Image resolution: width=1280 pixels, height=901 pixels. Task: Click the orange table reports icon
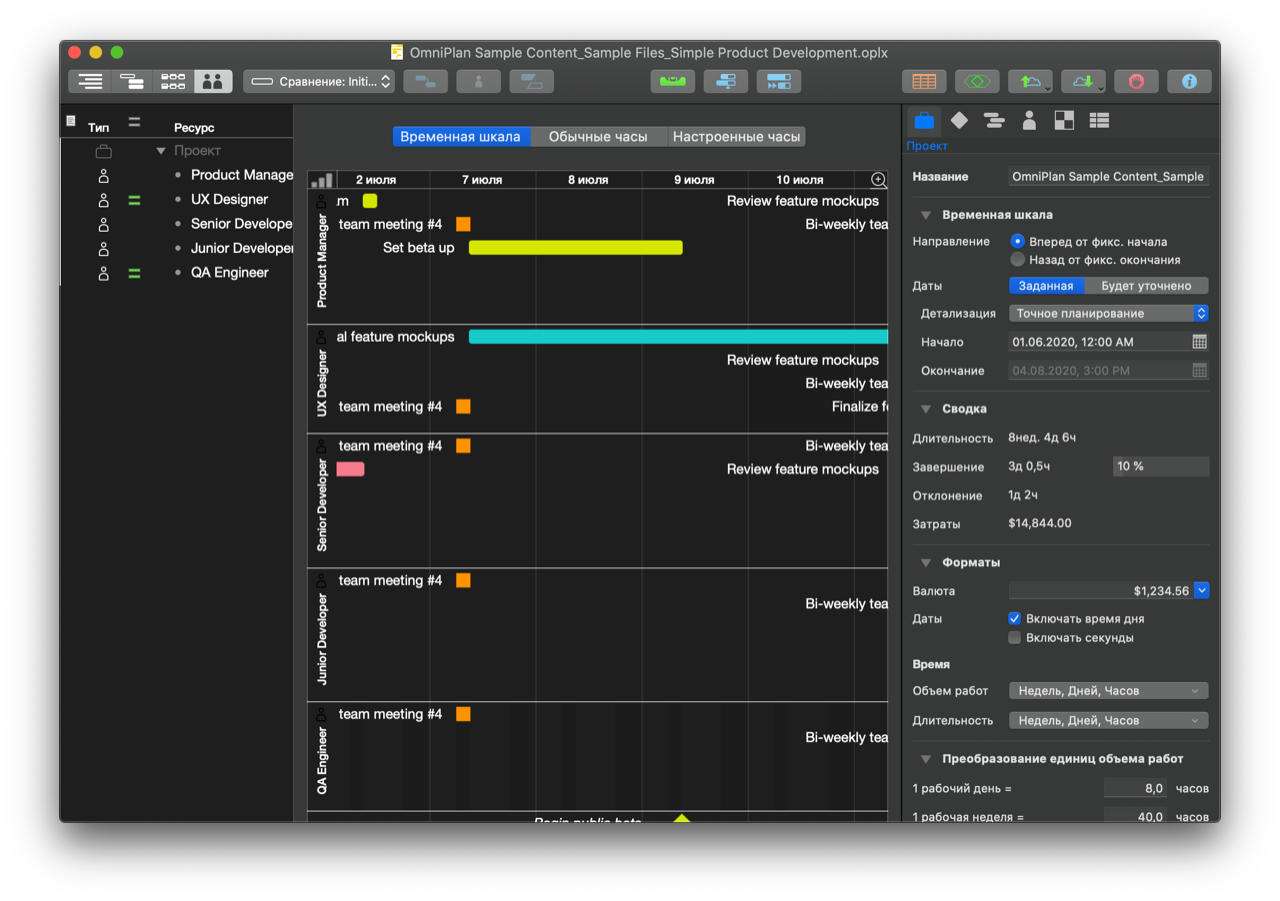[924, 82]
